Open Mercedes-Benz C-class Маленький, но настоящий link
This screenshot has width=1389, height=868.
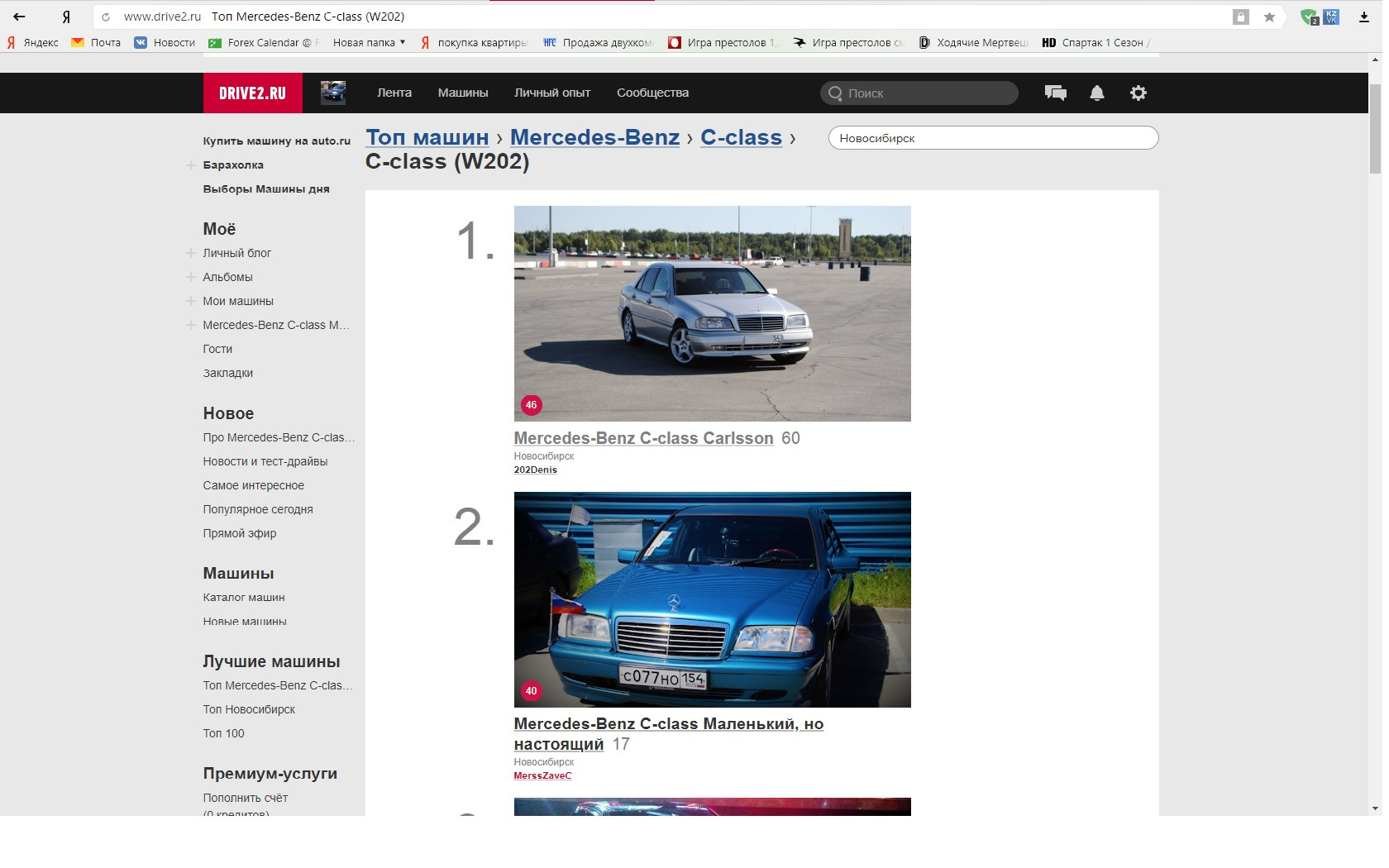pos(668,733)
